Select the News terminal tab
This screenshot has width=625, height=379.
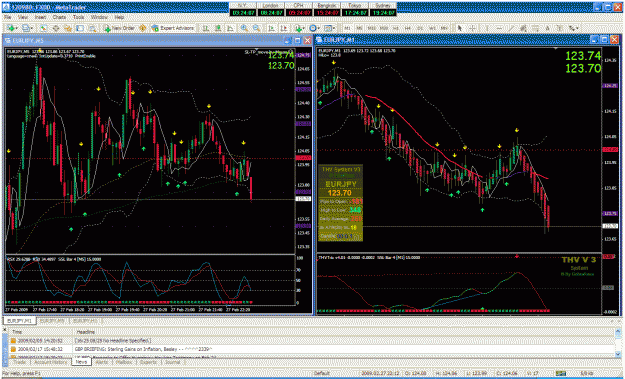[81, 362]
